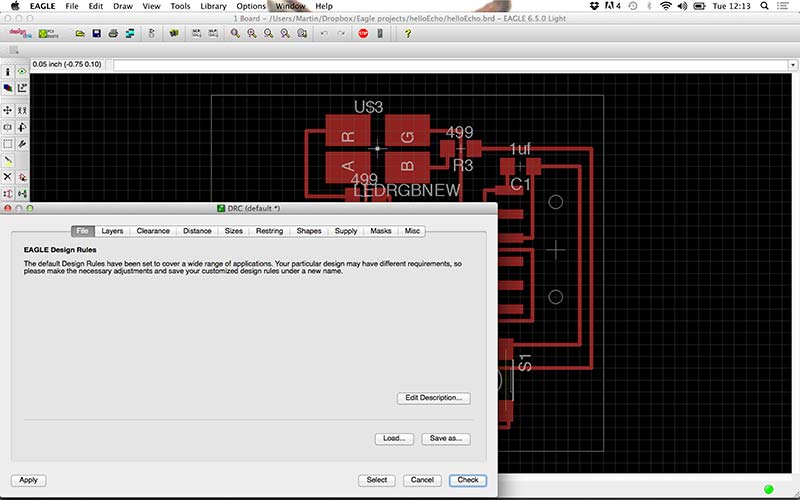Click the Apply button
The height and width of the screenshot is (500, 800).
click(x=29, y=480)
